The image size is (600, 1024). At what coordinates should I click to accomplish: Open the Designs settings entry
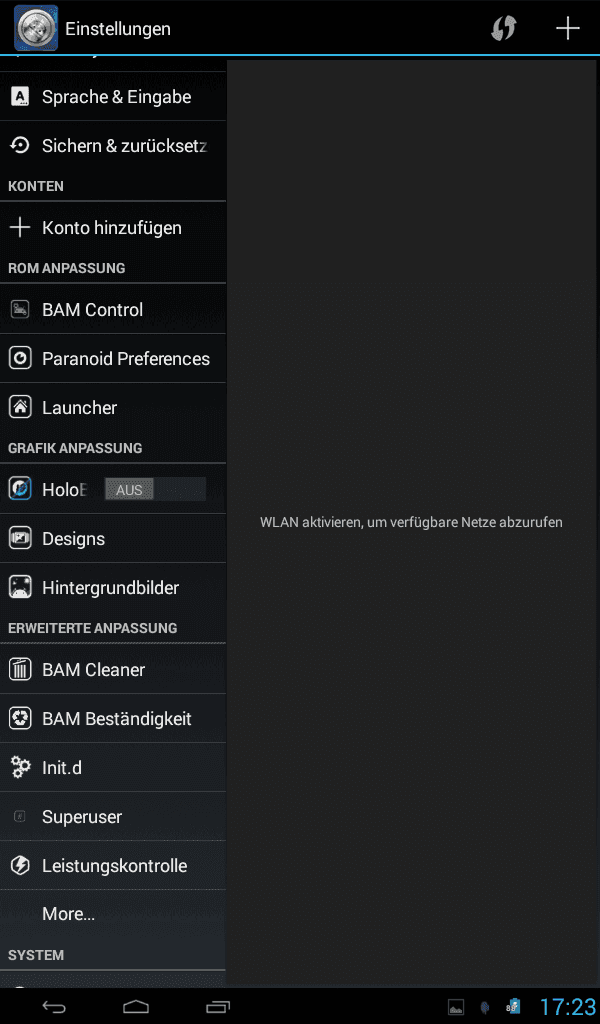[113, 539]
